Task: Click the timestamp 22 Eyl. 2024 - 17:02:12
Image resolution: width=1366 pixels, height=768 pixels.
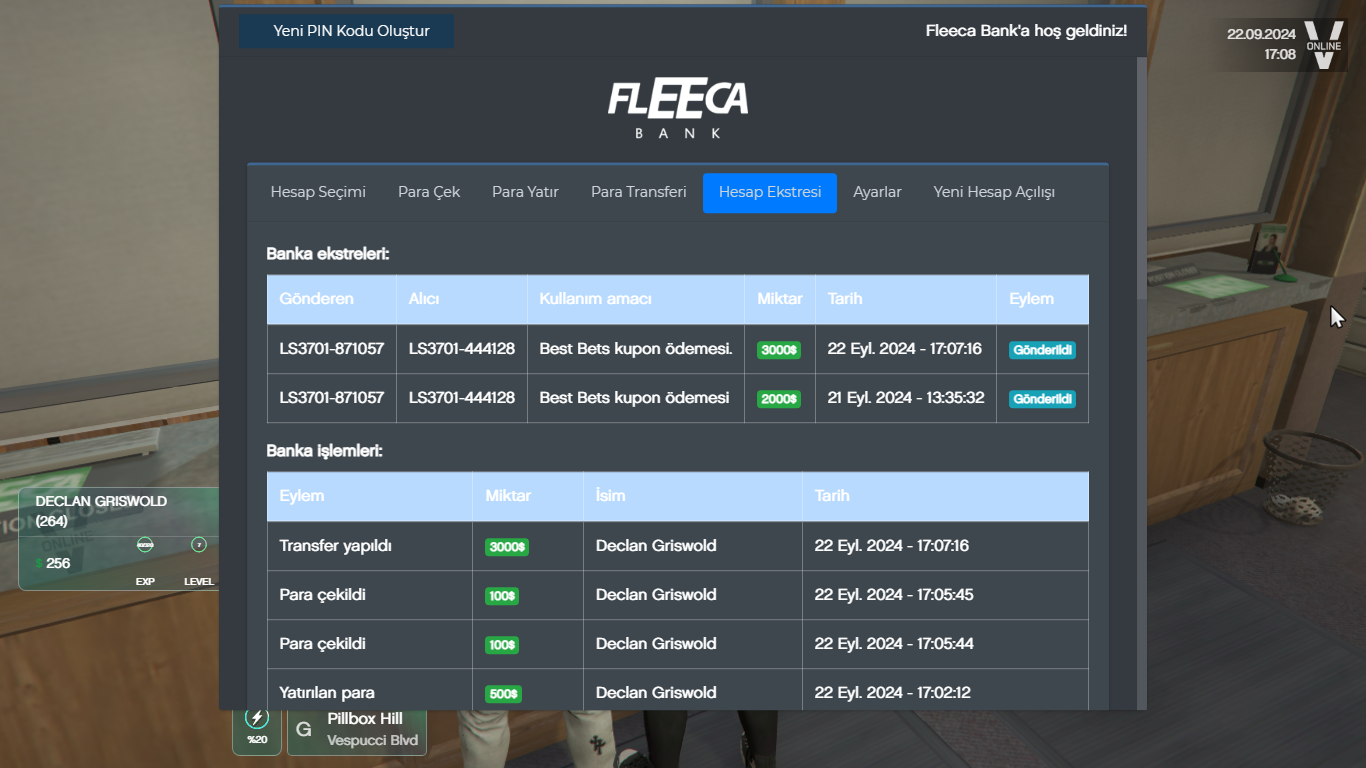Action: pyautogui.click(x=893, y=693)
